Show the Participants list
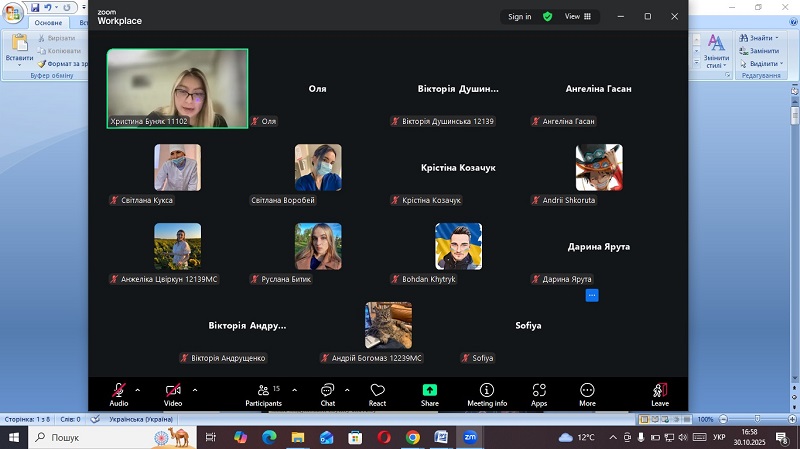 click(264, 394)
